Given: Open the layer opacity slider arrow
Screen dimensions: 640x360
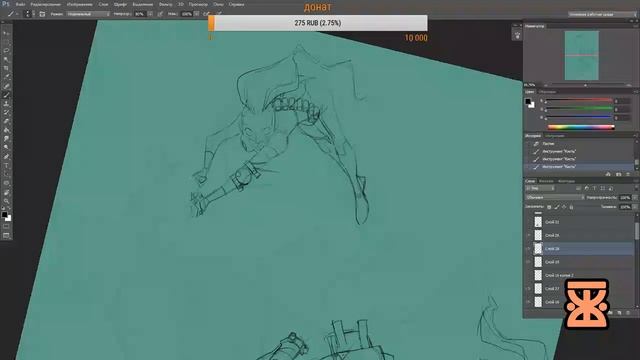Looking at the screenshot, I should [635, 198].
